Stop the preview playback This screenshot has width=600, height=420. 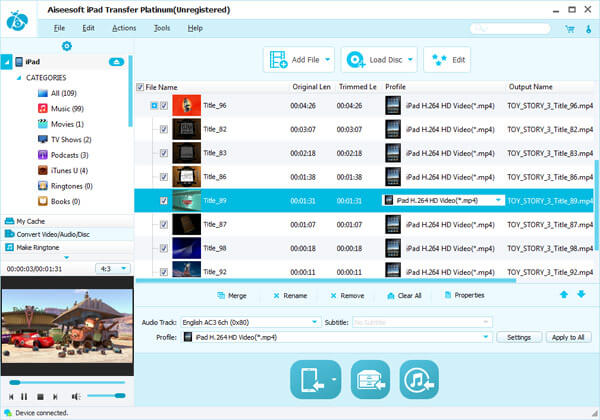point(40,397)
